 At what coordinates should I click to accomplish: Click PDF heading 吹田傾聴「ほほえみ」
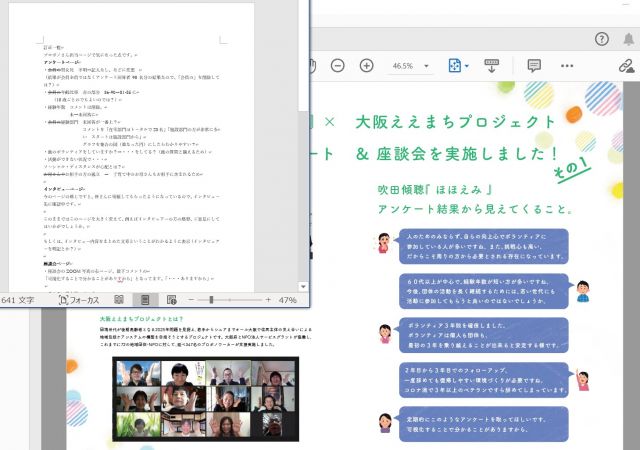click(435, 189)
